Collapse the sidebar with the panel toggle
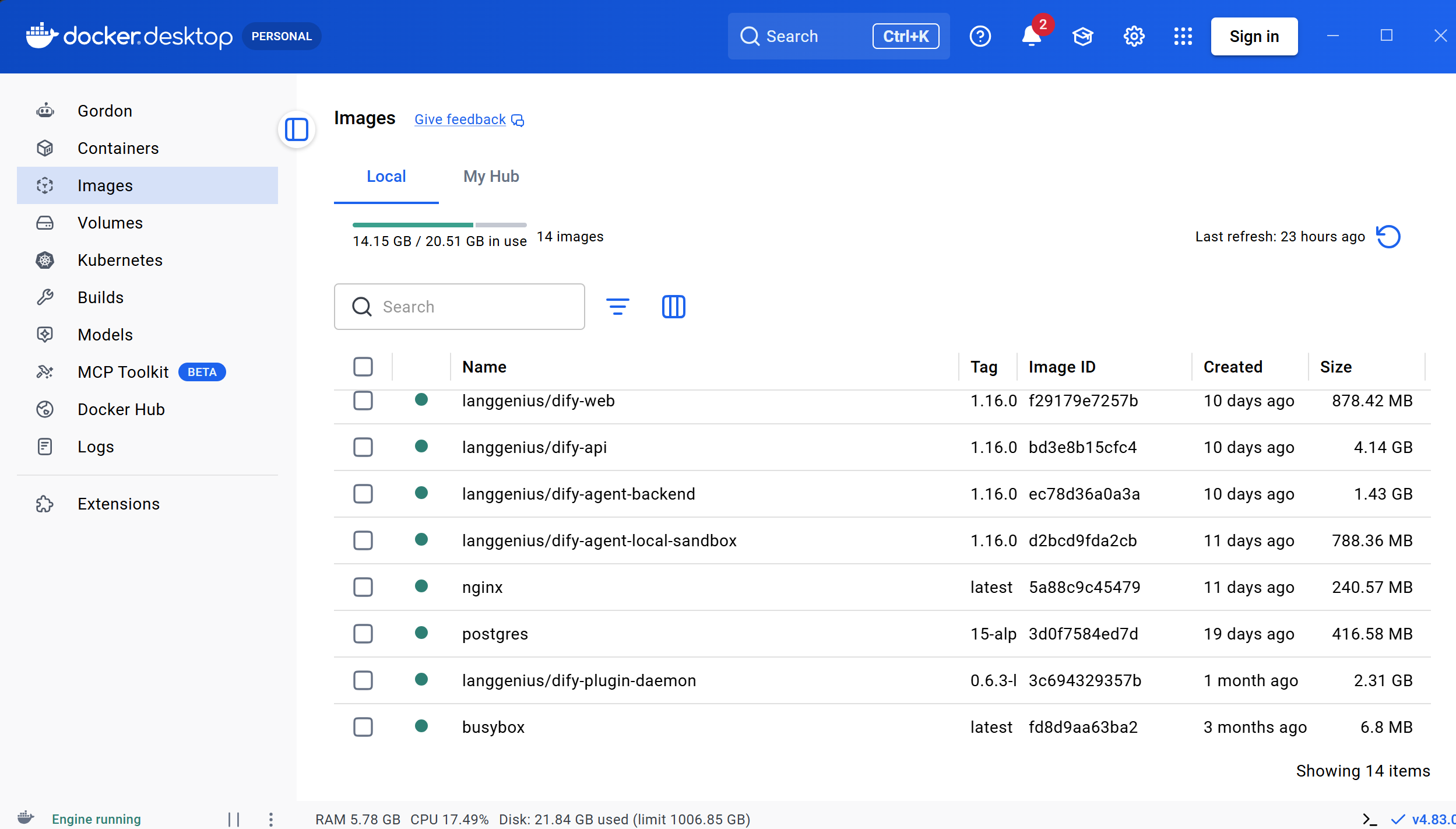 tap(297, 129)
